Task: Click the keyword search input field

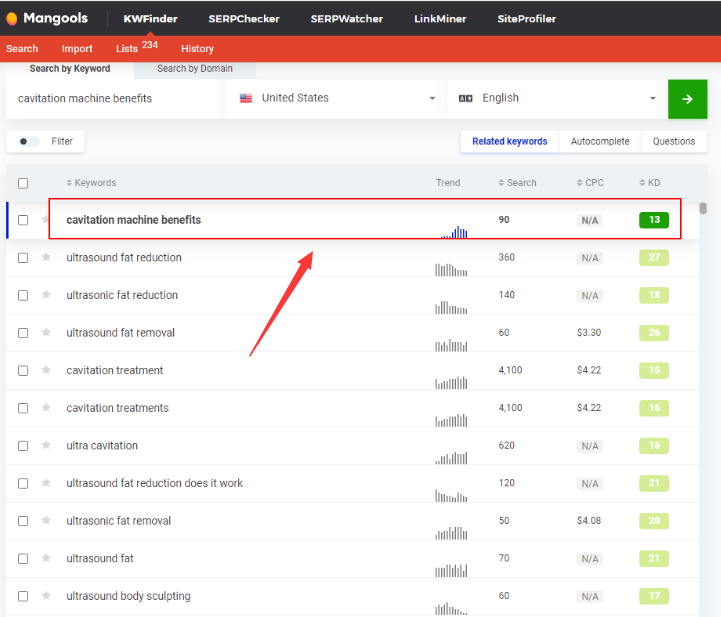Action: click(116, 98)
